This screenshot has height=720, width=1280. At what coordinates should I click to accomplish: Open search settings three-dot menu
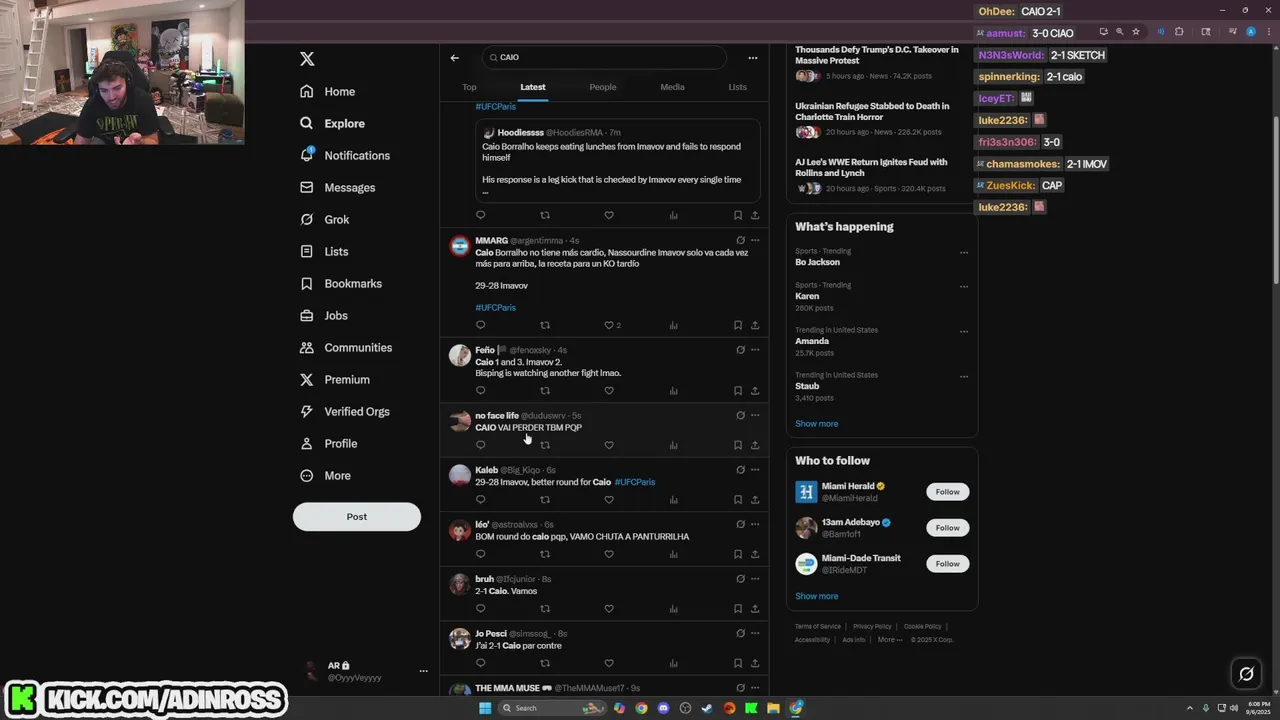tap(753, 58)
